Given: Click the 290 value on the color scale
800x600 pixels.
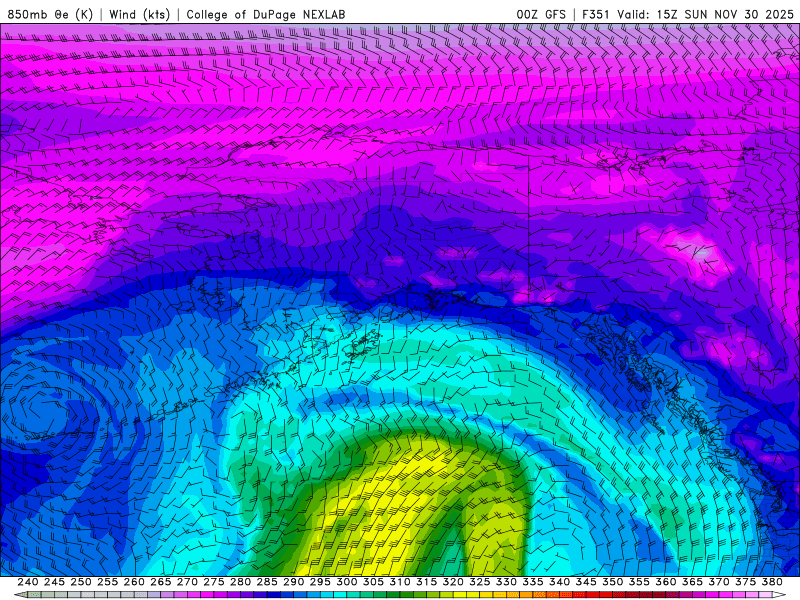Looking at the screenshot, I should (293, 582).
